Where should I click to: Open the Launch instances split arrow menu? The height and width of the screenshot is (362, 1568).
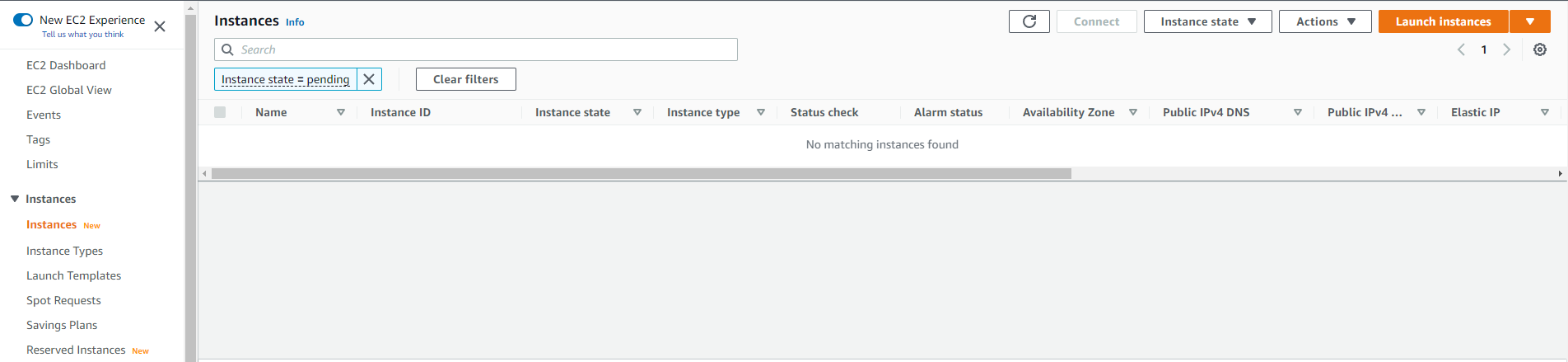1530,21
